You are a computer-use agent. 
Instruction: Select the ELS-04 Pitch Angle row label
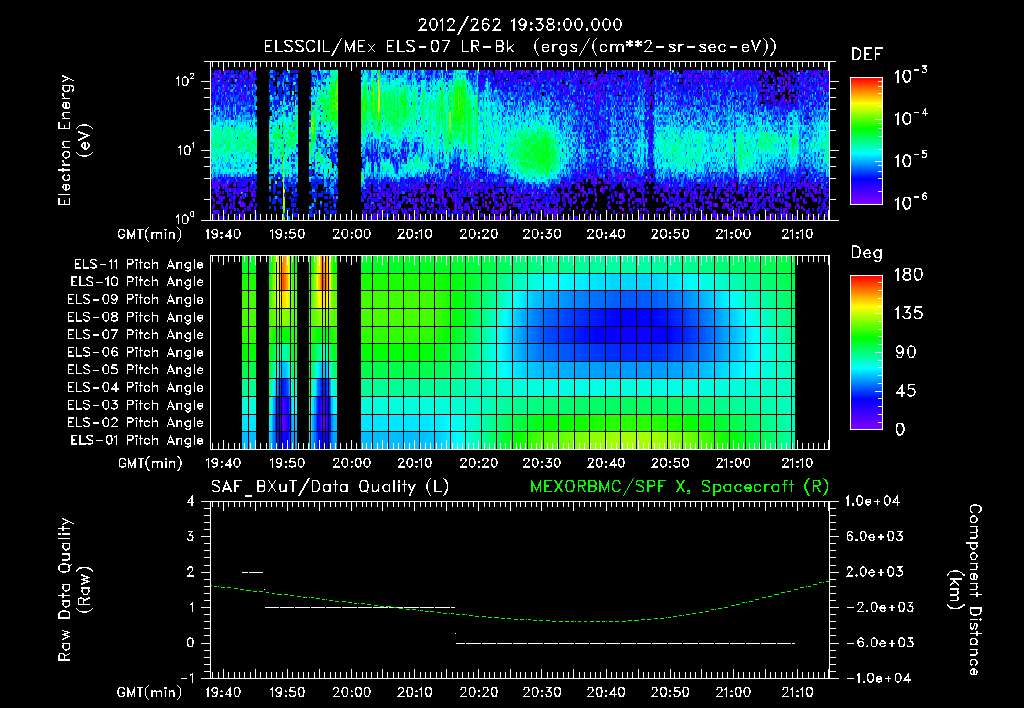[x=135, y=387]
